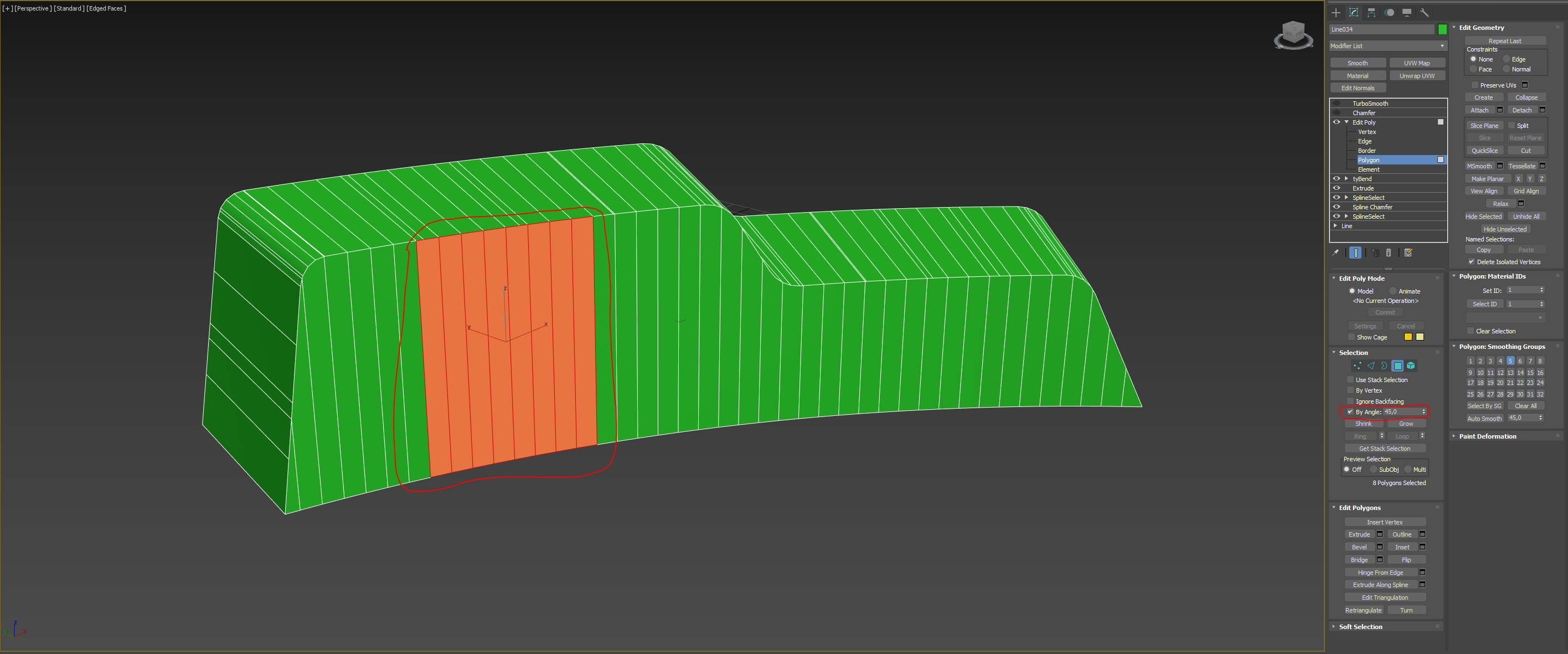This screenshot has width=1568, height=654.
Task: Select Border sub-object in modifier stack
Action: tap(1366, 151)
